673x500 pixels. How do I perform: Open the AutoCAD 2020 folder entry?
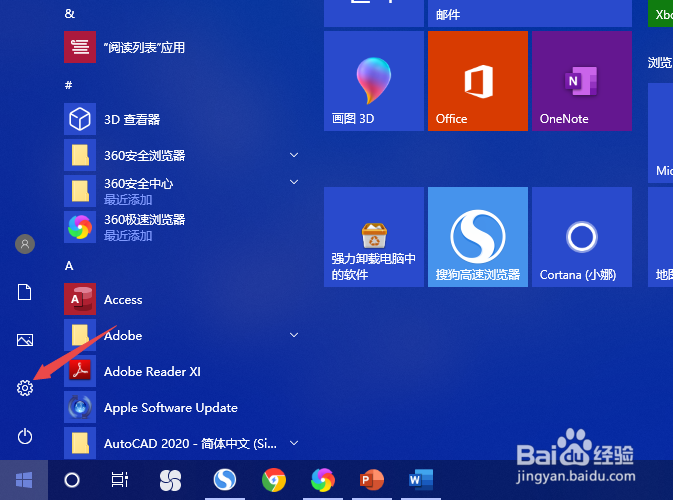coord(181,443)
